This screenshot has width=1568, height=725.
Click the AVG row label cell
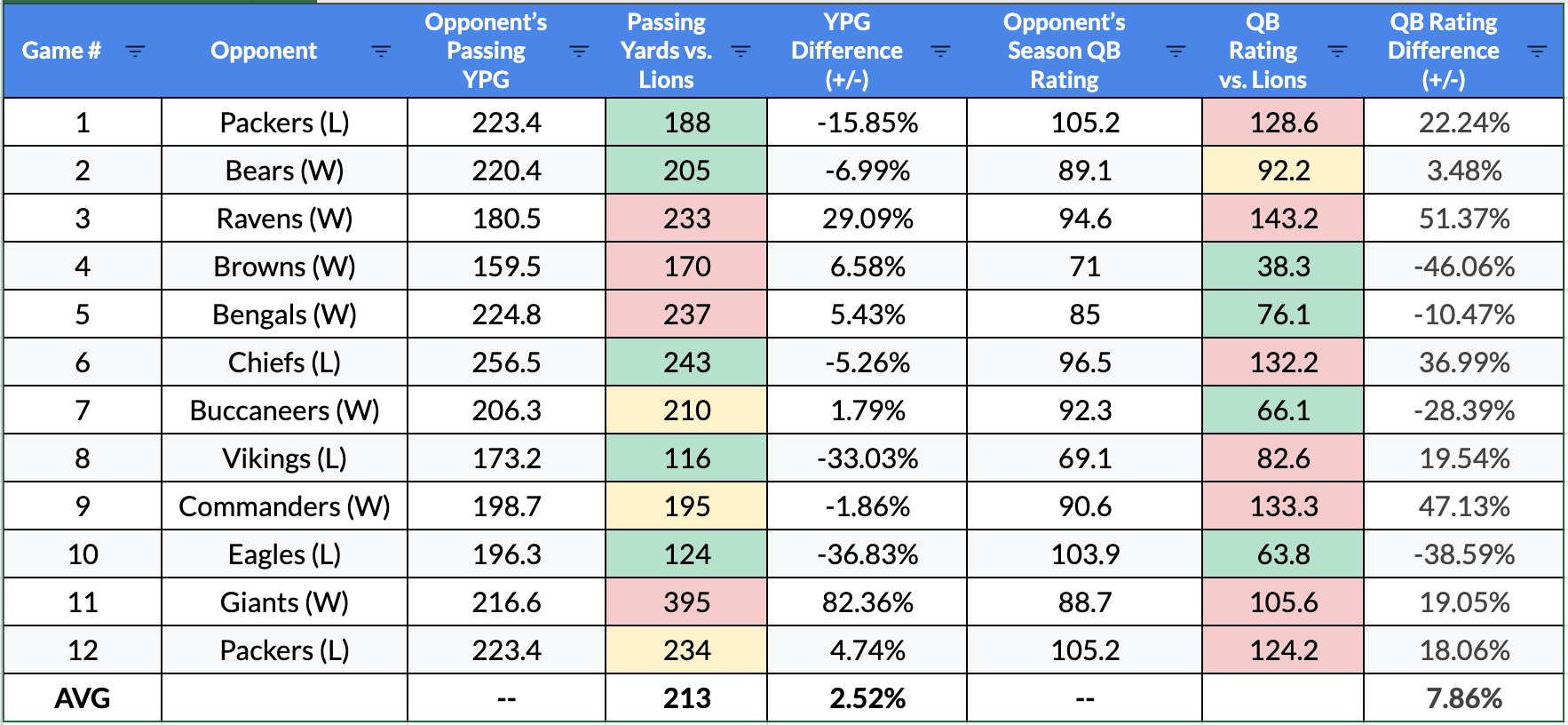(x=83, y=698)
